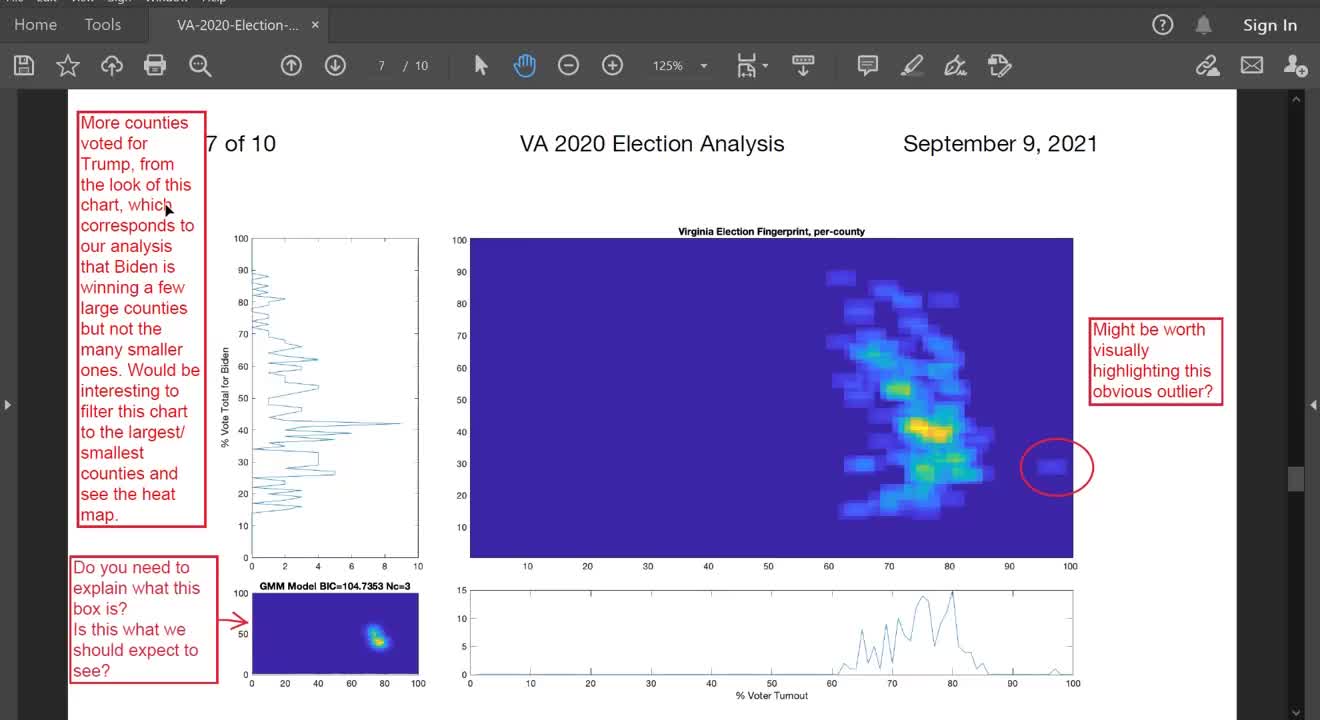1320x720 pixels.
Task: Click the scrollbar up arrow
Action: pyautogui.click(x=1296, y=99)
